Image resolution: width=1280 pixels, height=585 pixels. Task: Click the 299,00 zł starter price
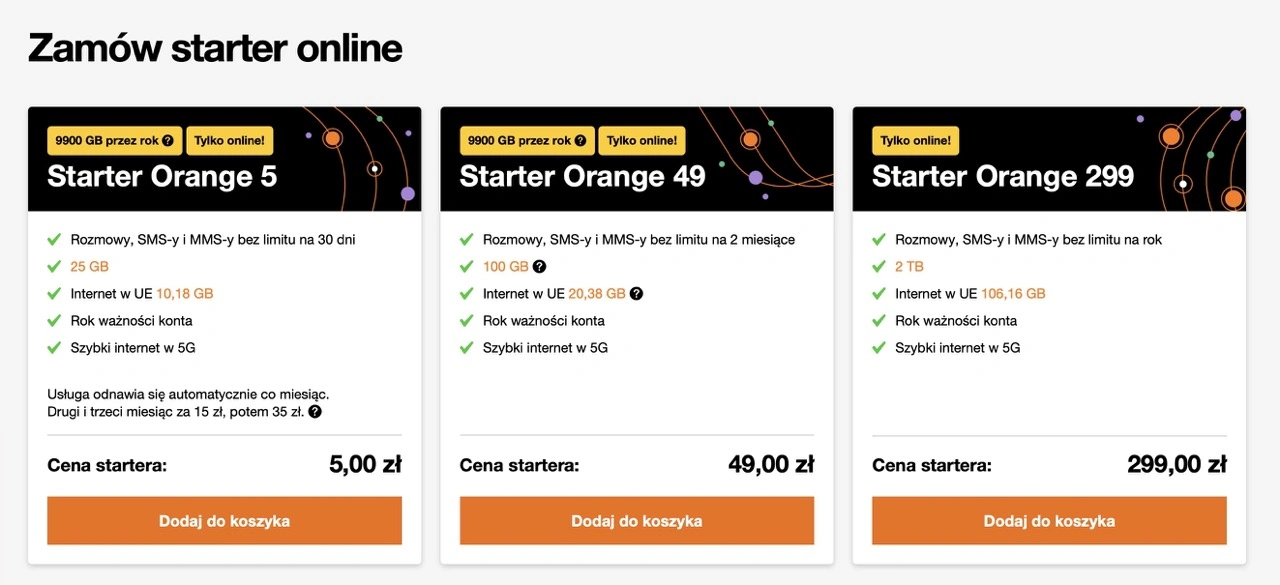tap(1176, 465)
